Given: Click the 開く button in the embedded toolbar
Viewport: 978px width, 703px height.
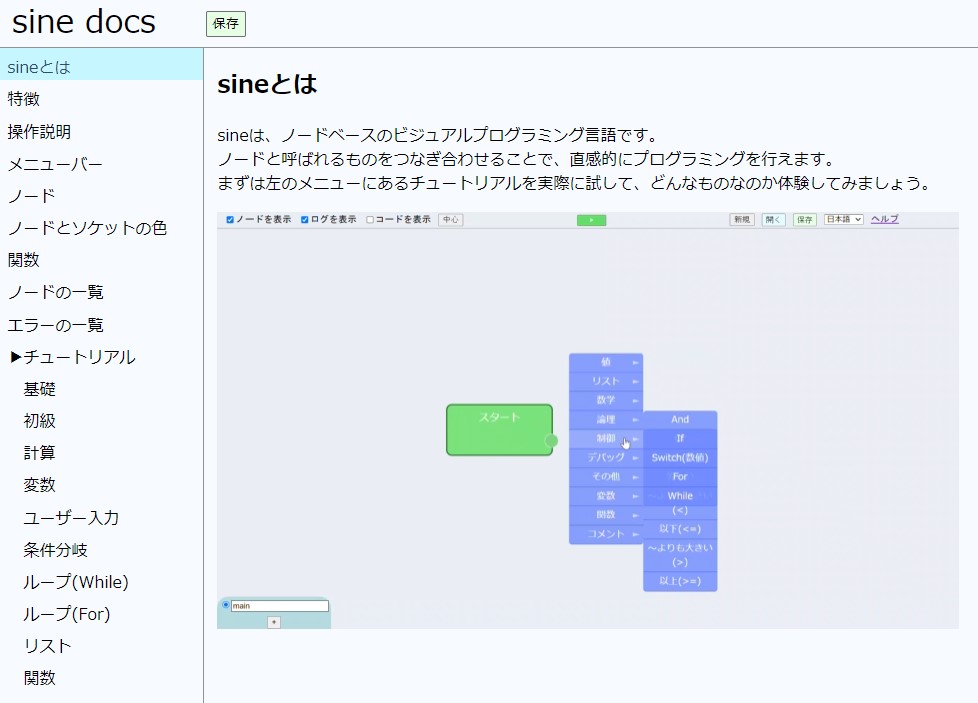Looking at the screenshot, I should click(x=773, y=220).
